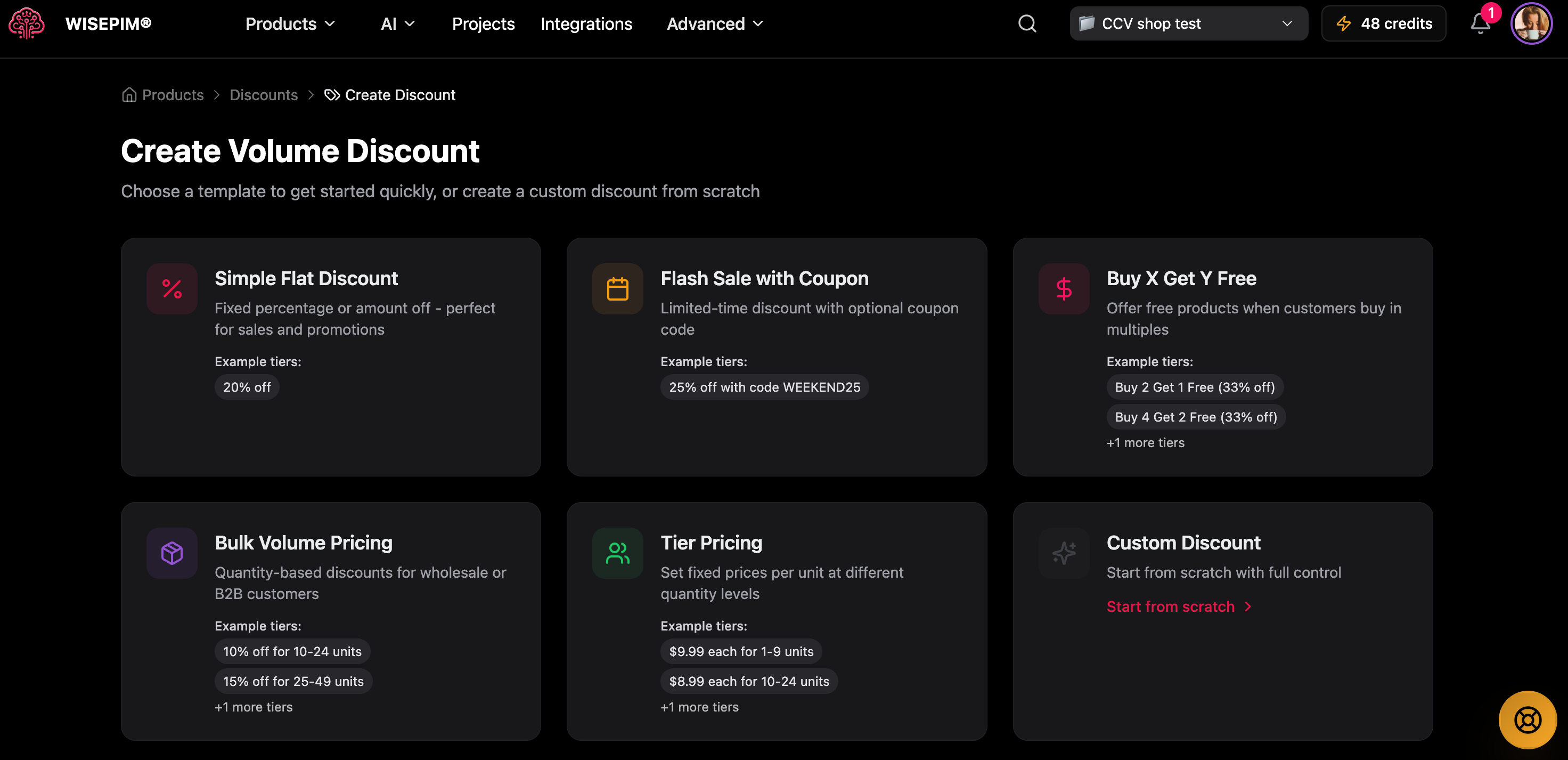1568x760 pixels.
Task: Open notifications bell icon
Action: (x=1480, y=24)
